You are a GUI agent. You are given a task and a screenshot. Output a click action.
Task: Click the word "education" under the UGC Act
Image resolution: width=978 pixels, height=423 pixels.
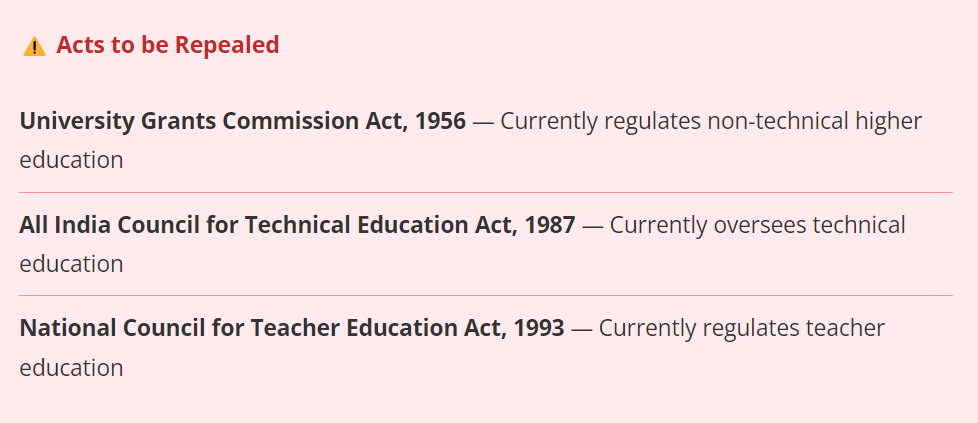71,160
